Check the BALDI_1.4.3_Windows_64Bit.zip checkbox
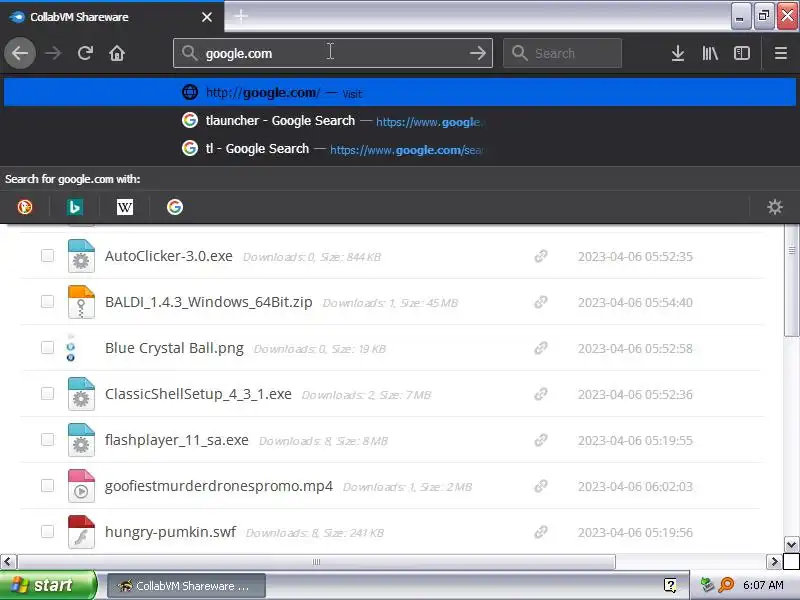The width and height of the screenshot is (800, 600). 47,302
